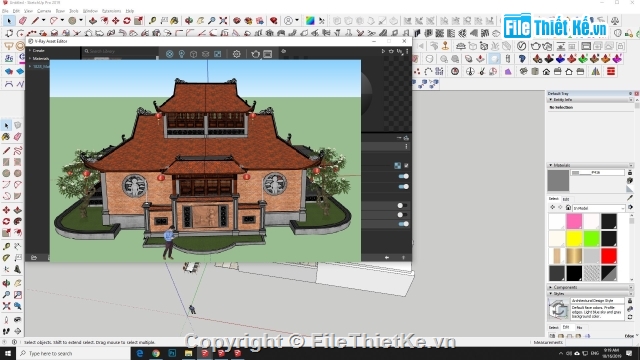Open the 3D Warehouse from top toolbar
This screenshot has height=360, width=640.
[x=237, y=20]
